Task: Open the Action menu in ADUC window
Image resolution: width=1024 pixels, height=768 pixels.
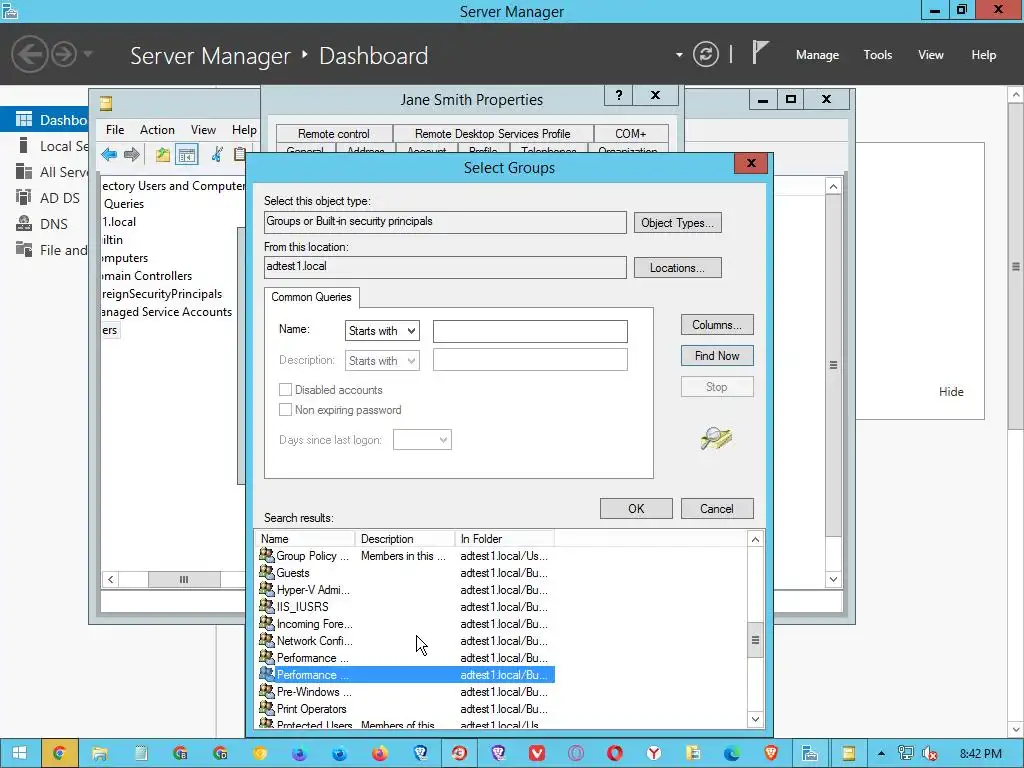Action: [157, 129]
